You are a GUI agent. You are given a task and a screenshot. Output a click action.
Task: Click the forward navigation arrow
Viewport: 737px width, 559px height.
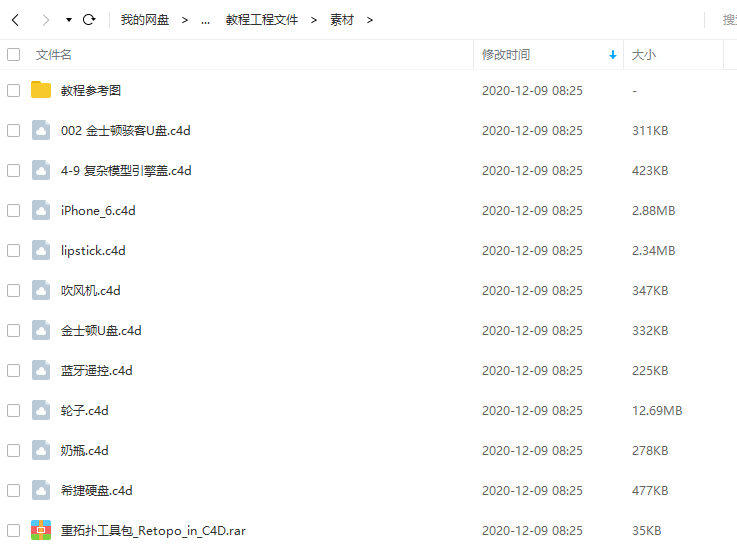pos(45,20)
